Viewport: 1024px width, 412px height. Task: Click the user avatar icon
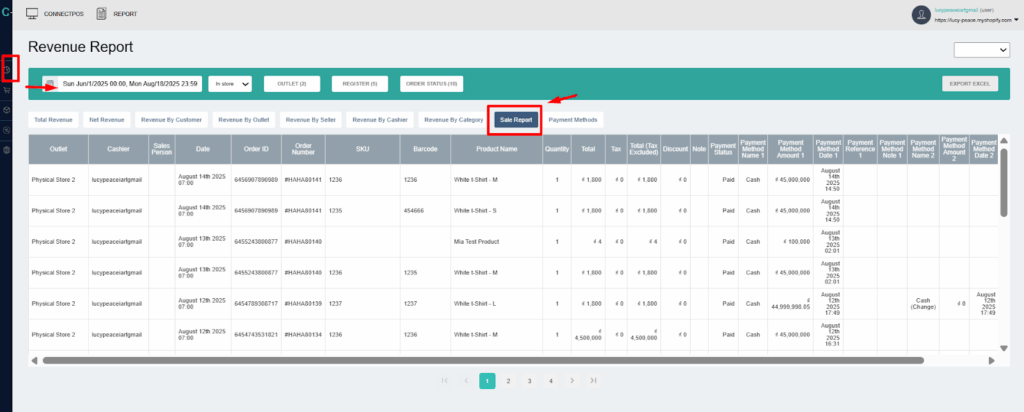tap(921, 14)
